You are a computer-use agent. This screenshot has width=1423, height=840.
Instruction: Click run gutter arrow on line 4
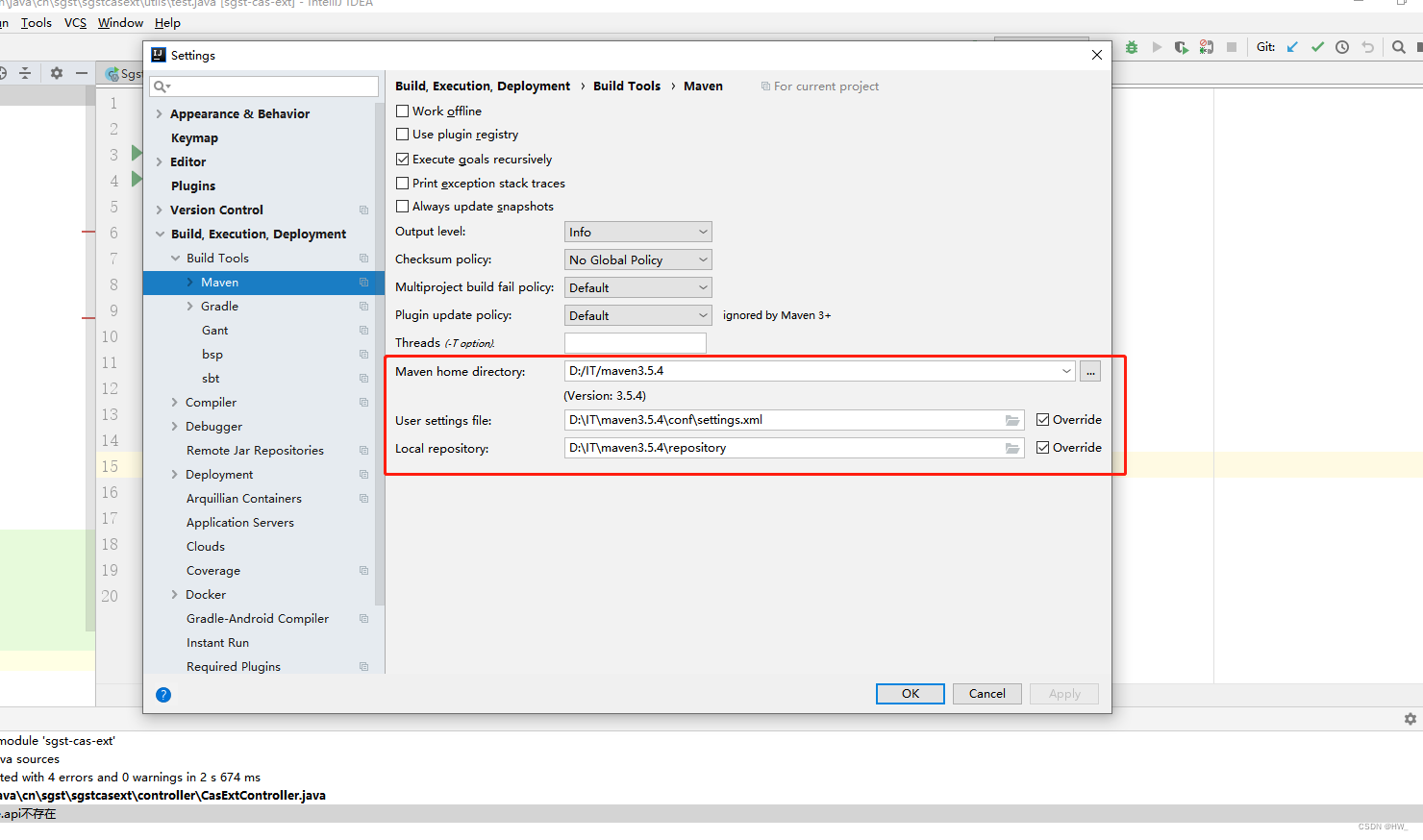coord(137,180)
